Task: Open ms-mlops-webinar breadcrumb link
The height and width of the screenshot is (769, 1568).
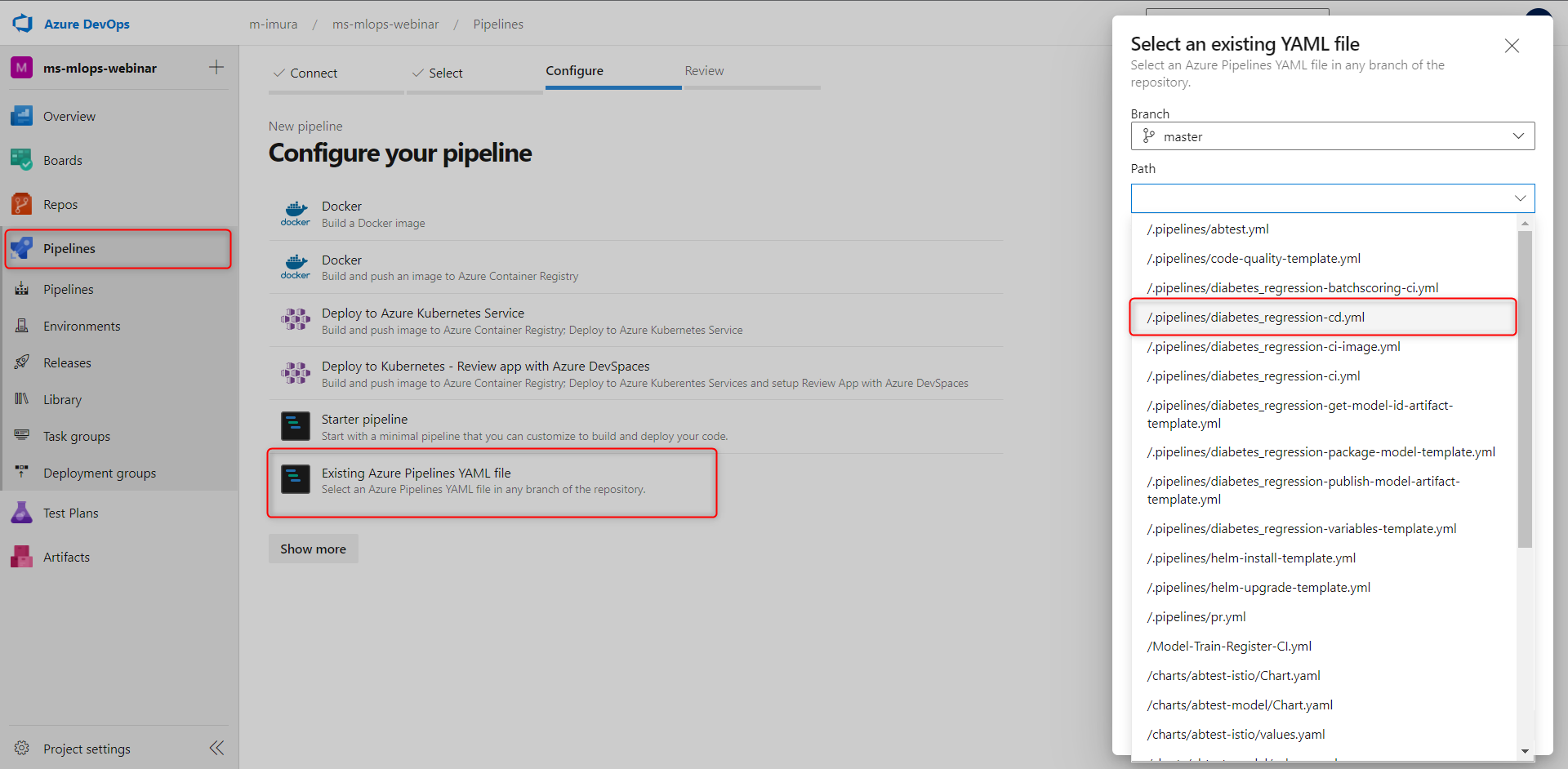Action: click(x=385, y=24)
